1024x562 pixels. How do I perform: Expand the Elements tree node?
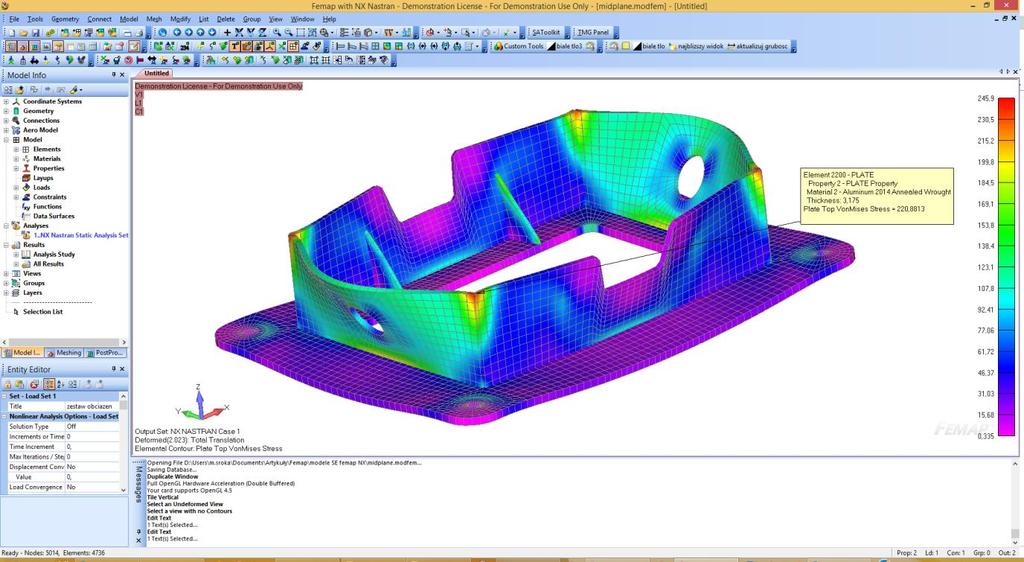[x=16, y=149]
